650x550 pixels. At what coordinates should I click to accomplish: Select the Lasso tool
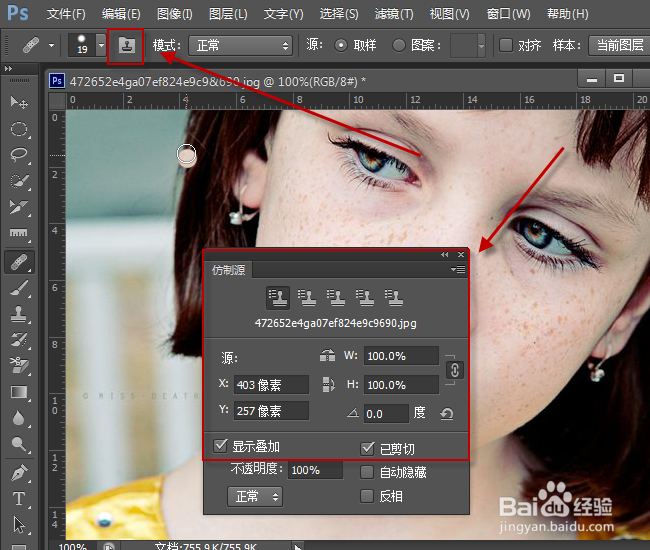click(x=19, y=155)
